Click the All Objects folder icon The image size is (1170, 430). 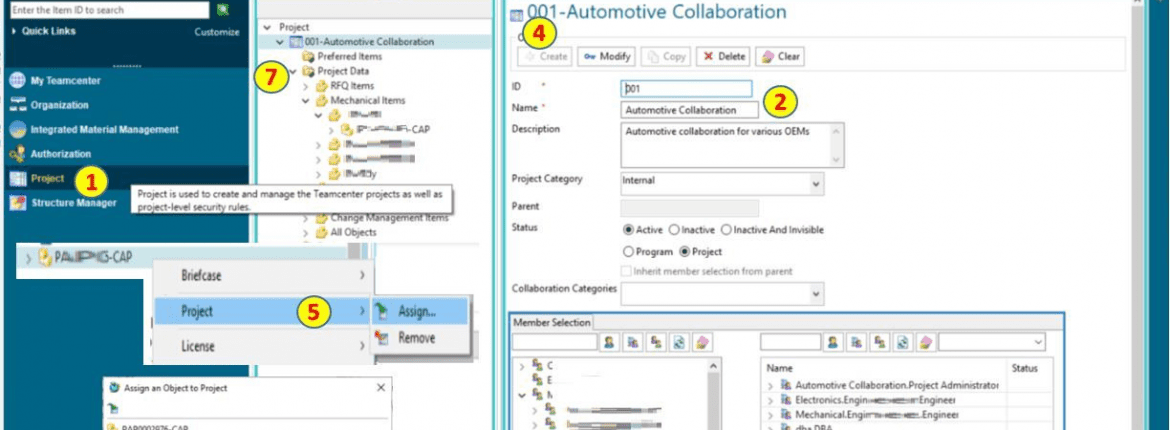point(322,232)
